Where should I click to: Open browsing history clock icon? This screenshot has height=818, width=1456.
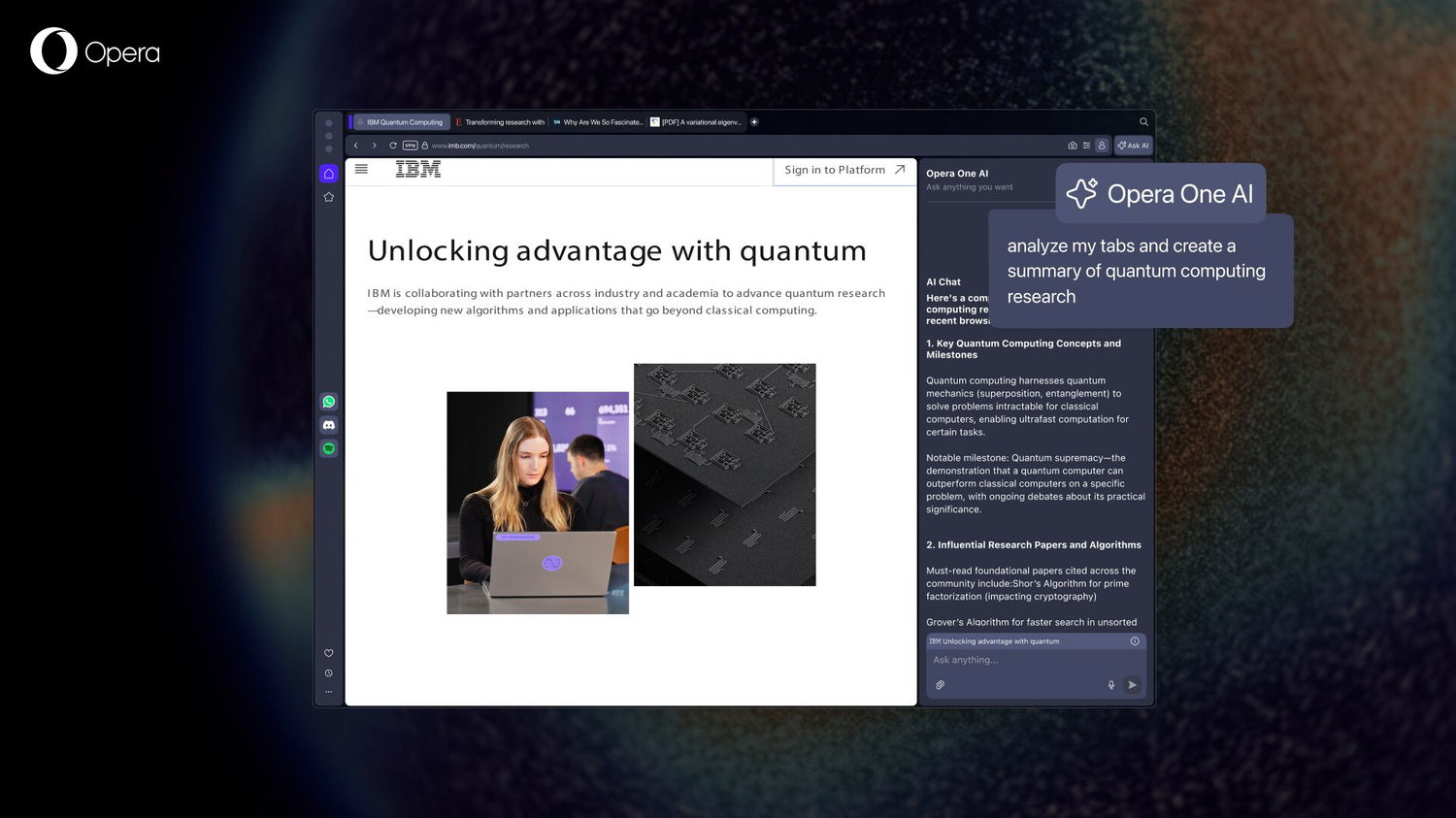coord(329,673)
